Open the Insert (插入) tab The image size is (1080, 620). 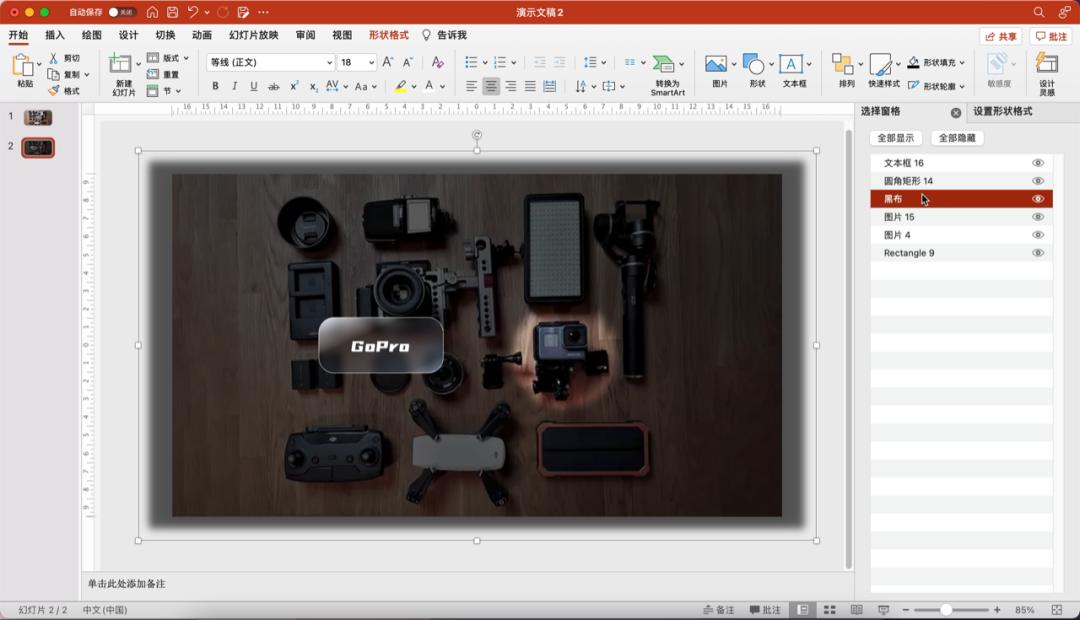click(x=55, y=35)
